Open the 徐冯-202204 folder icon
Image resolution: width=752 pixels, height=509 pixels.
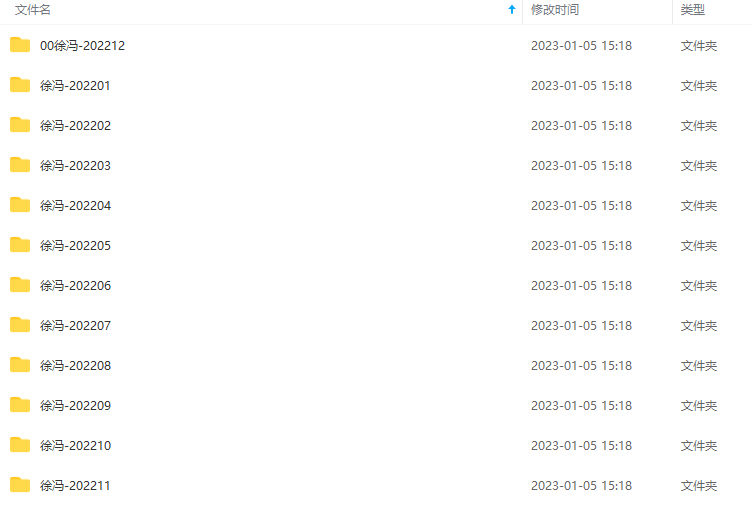[x=20, y=205]
